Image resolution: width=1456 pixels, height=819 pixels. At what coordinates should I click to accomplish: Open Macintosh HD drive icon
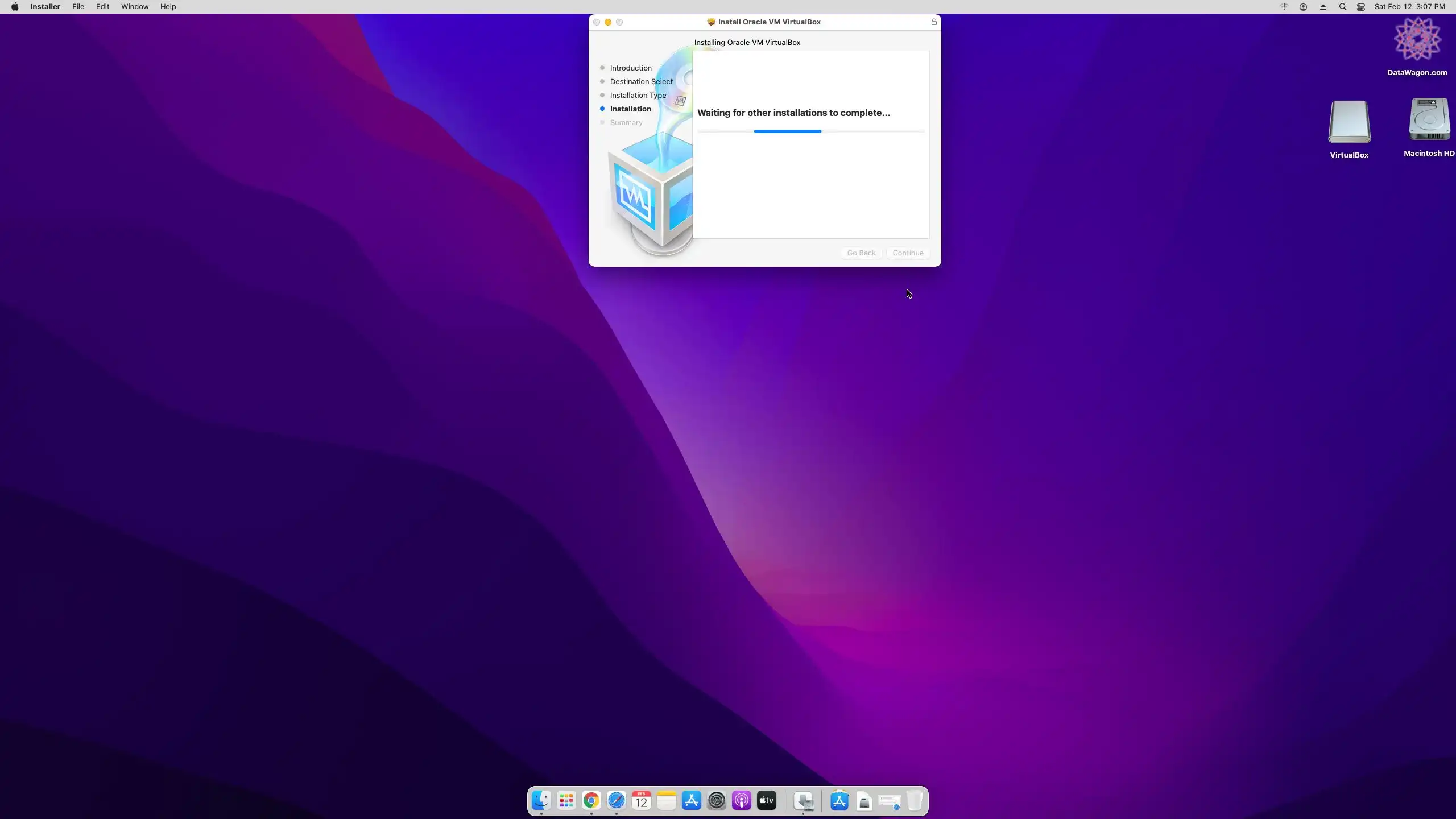[x=1429, y=120]
